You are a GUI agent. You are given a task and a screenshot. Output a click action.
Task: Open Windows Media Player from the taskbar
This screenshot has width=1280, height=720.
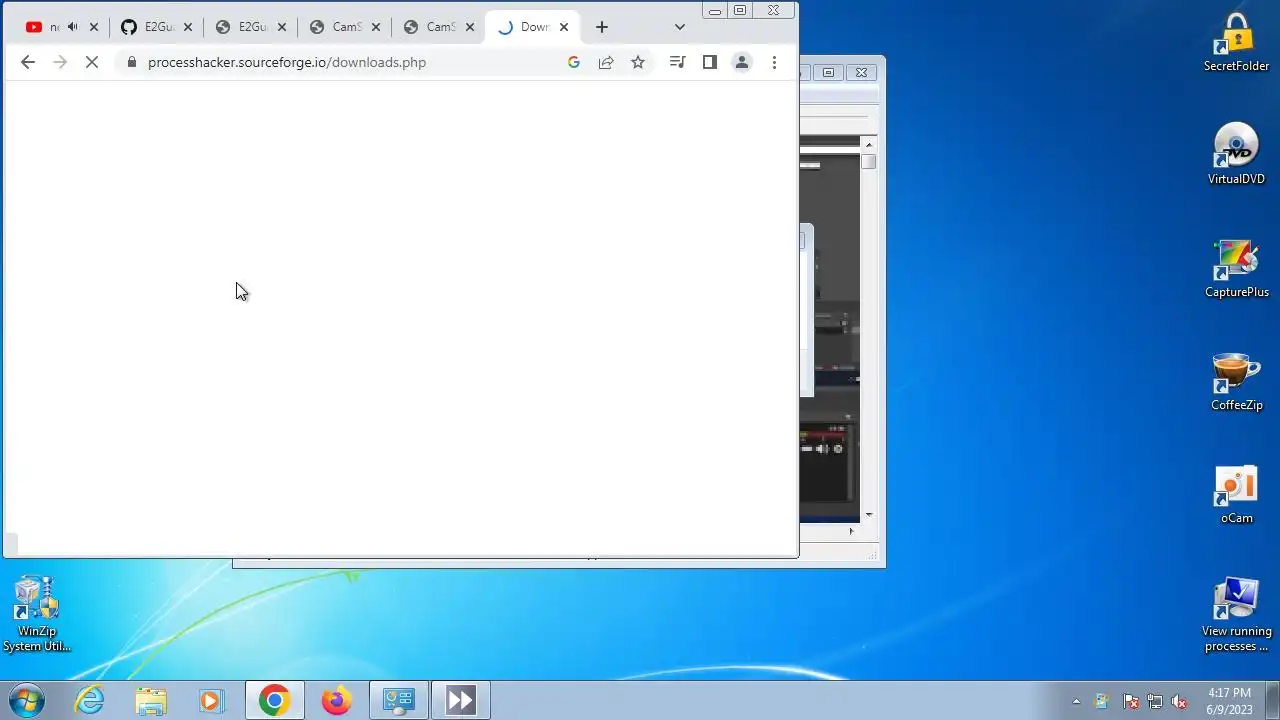(211, 700)
